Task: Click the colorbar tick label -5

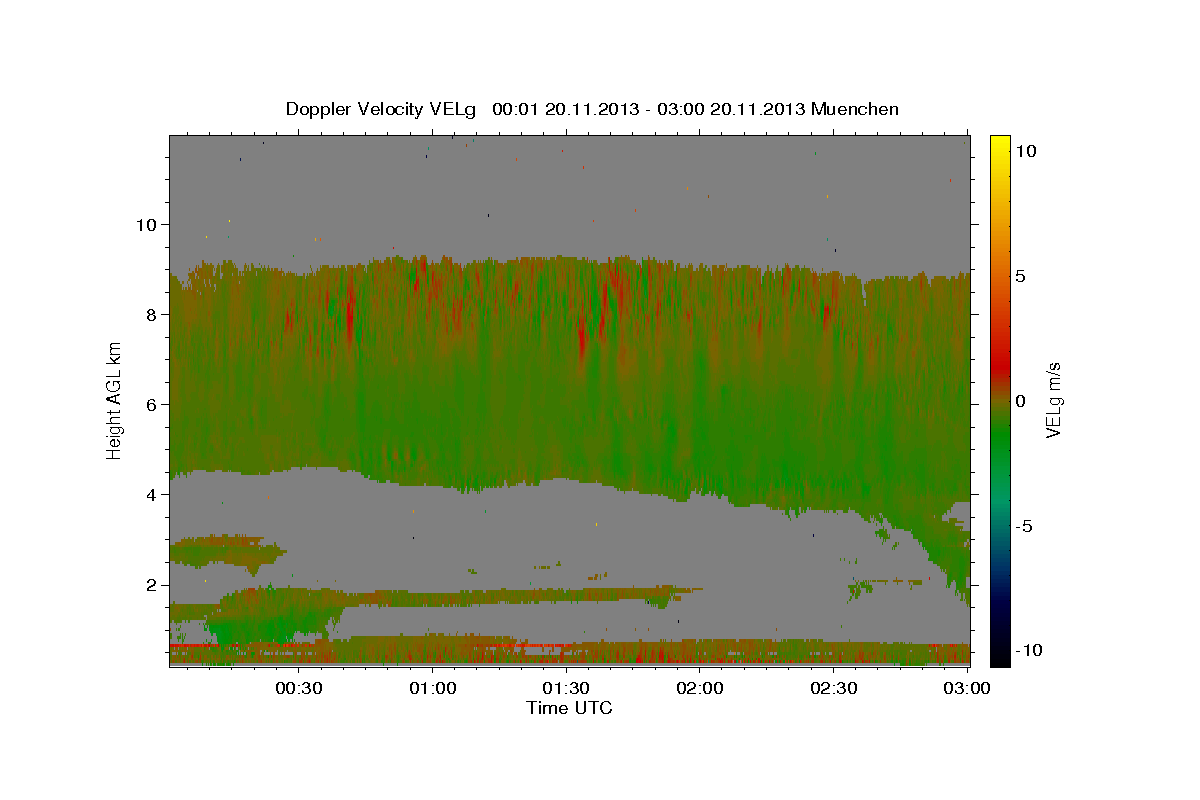Action: pos(1025,526)
